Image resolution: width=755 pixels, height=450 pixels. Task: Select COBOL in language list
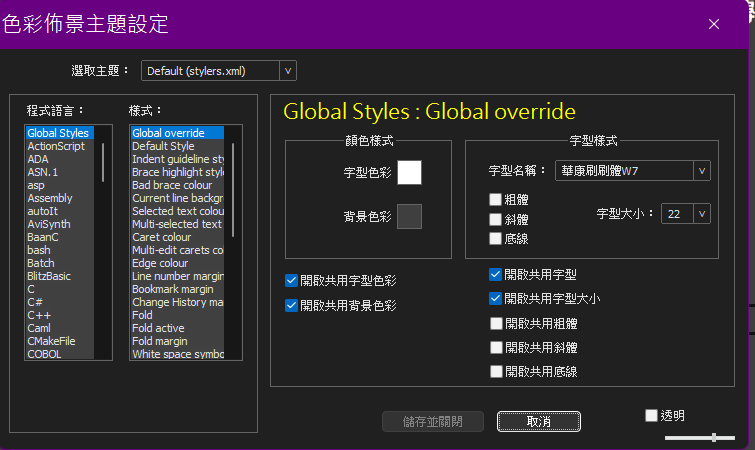point(60,354)
